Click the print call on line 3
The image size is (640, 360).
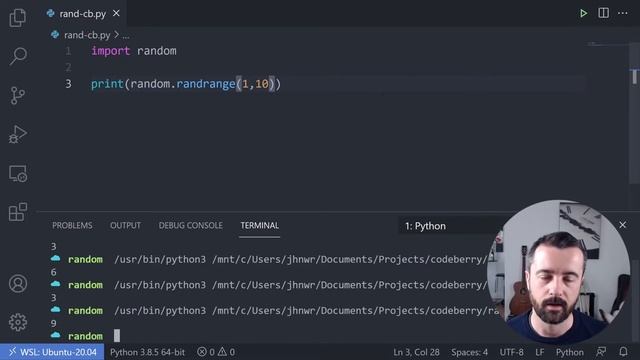pos(107,84)
